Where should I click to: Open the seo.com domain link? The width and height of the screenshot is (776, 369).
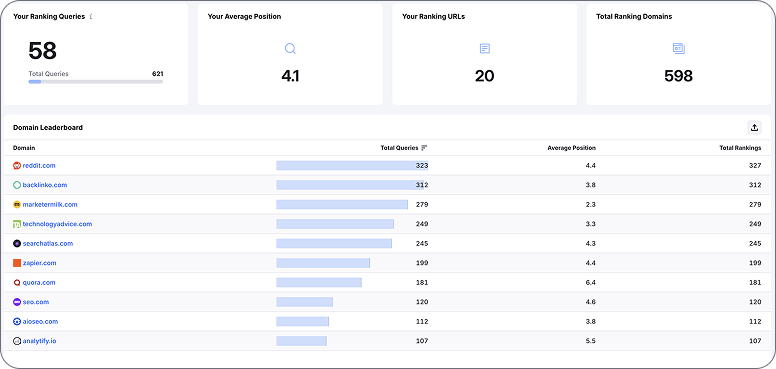click(x=36, y=302)
